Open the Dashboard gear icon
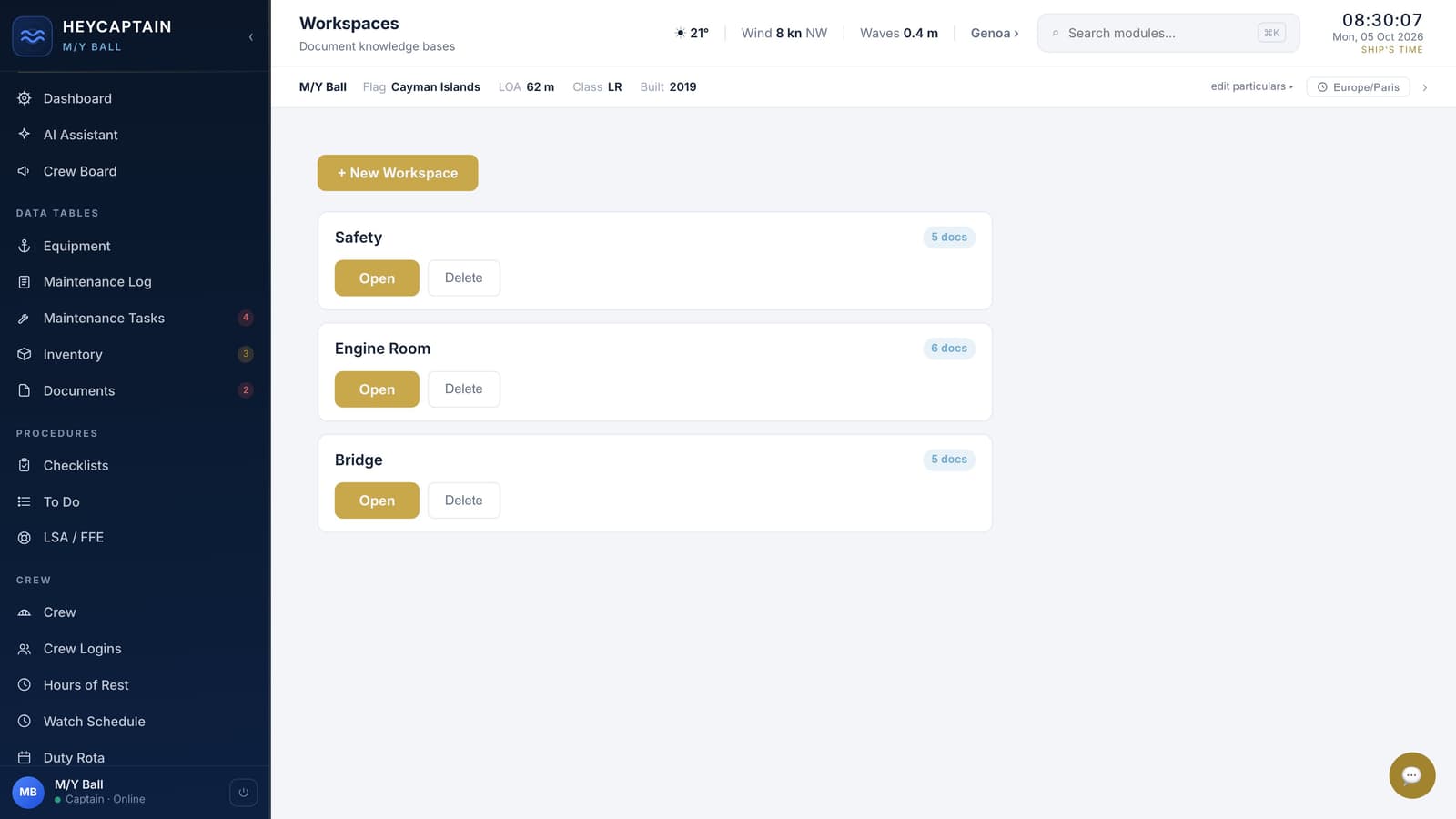This screenshot has width=1456, height=819. (x=25, y=98)
